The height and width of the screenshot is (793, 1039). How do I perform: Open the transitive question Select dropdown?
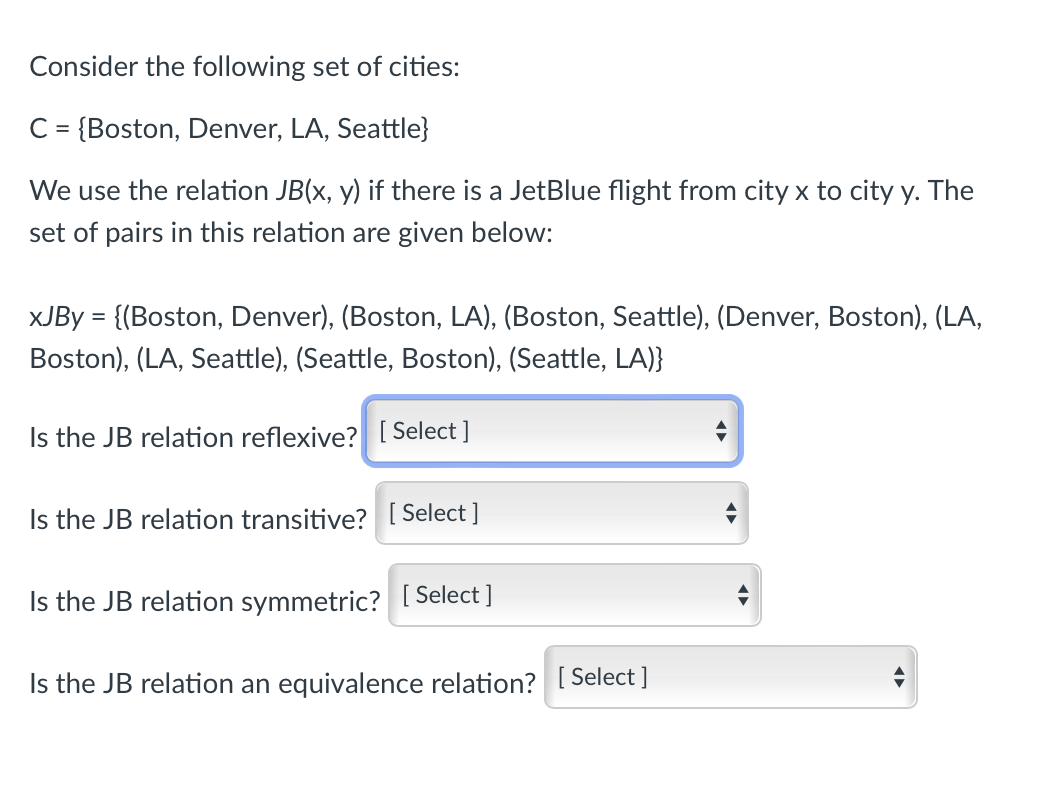tap(561, 513)
